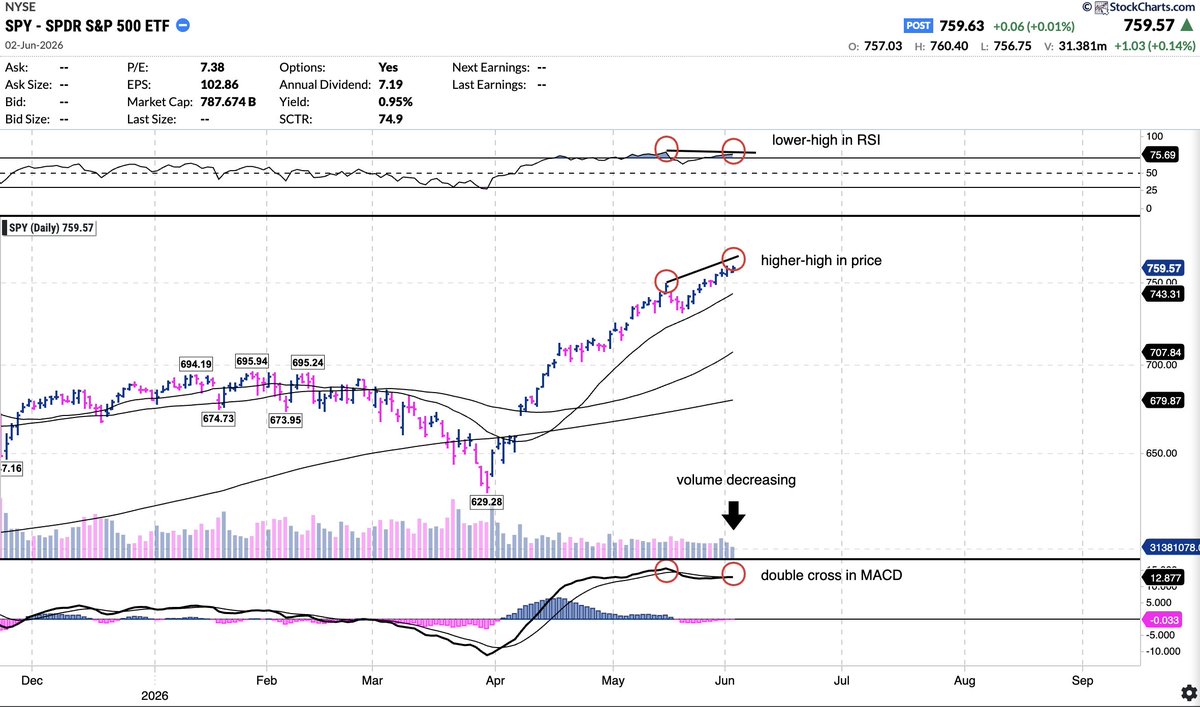Image resolution: width=1200 pixels, height=707 pixels.
Task: Click the Bid Size label
Action: (x=29, y=118)
